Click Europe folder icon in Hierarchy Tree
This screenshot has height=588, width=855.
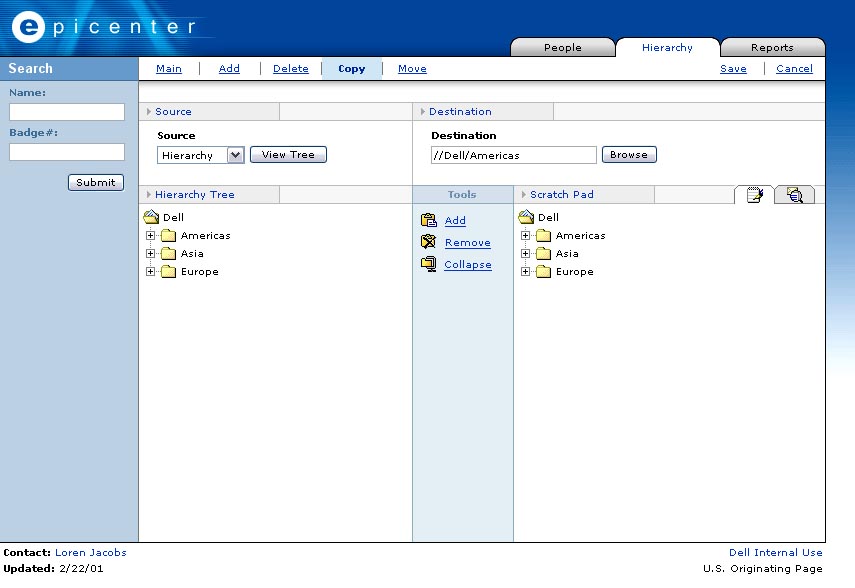tap(168, 272)
